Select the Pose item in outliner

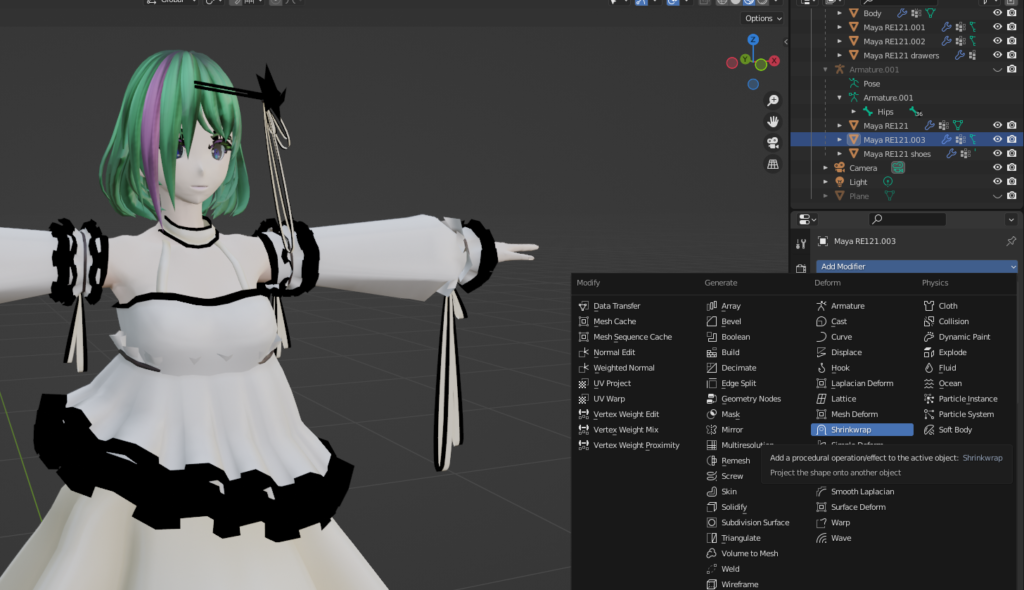[871, 84]
